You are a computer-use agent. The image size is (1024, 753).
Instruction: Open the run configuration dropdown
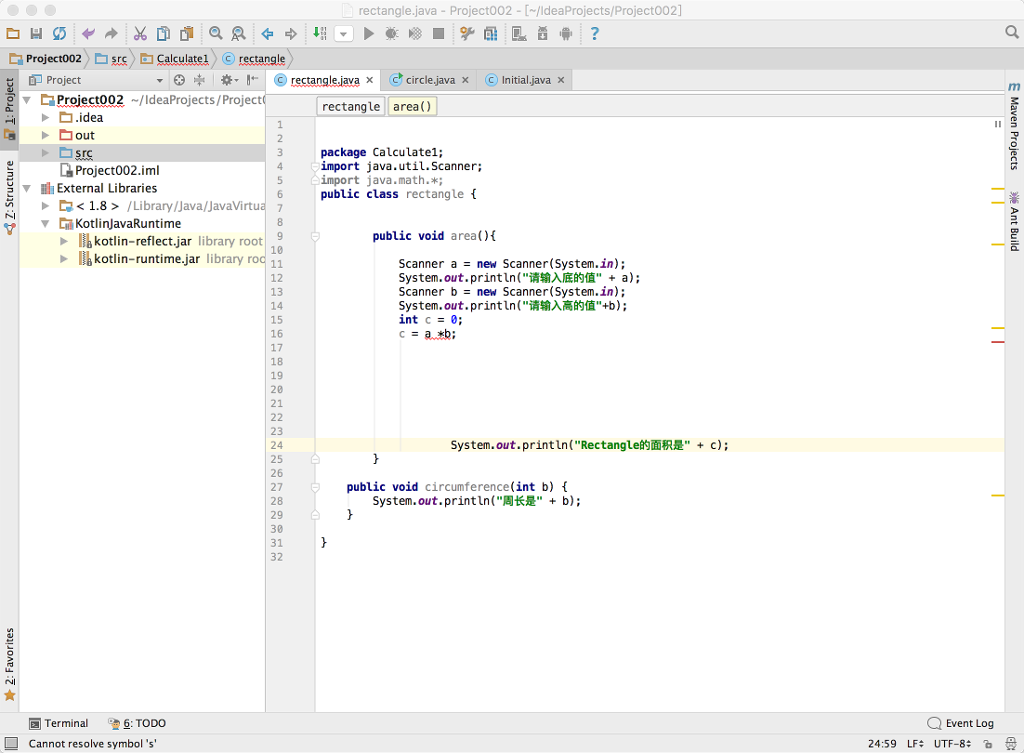point(344,34)
